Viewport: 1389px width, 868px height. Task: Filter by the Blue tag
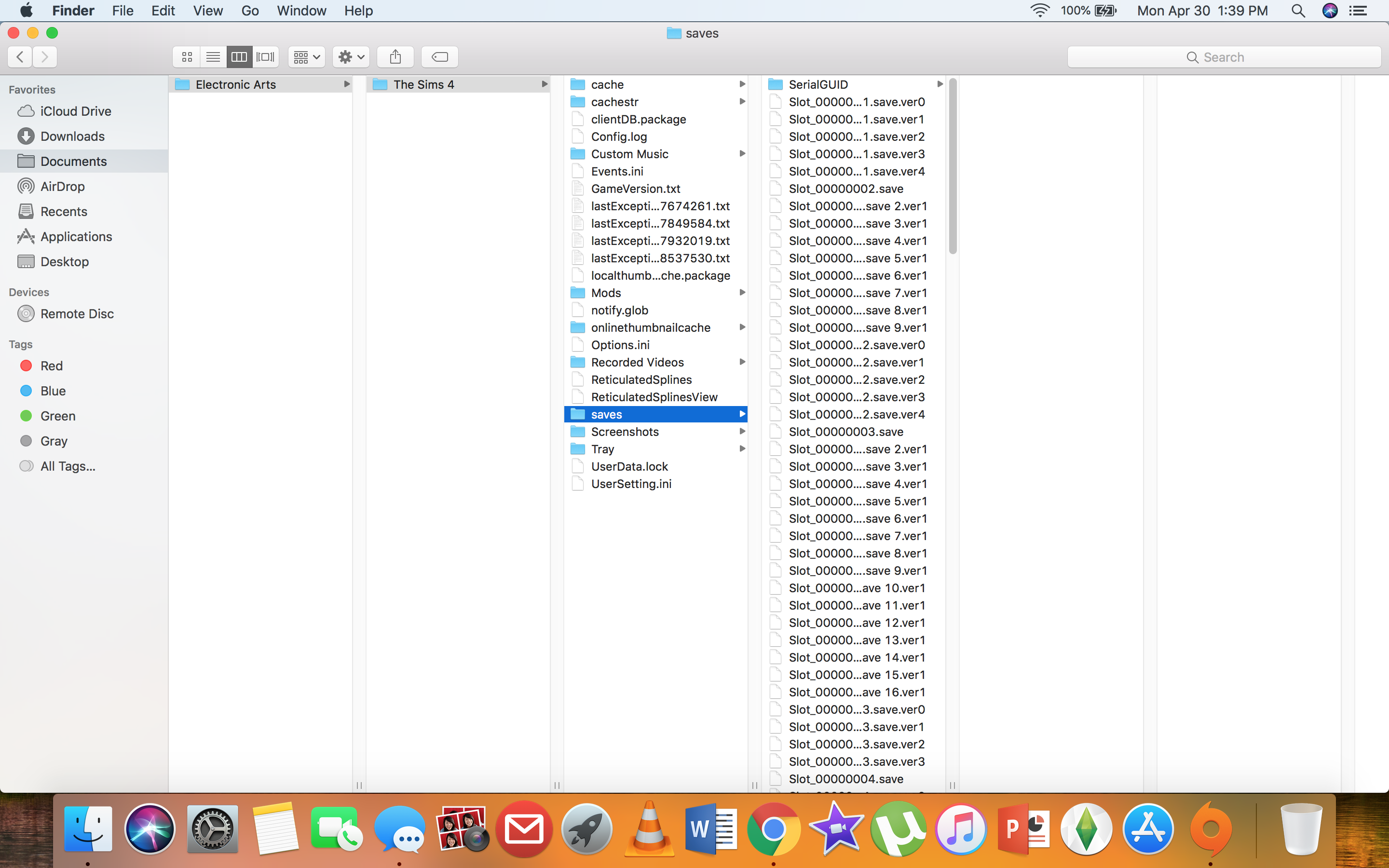(84, 391)
